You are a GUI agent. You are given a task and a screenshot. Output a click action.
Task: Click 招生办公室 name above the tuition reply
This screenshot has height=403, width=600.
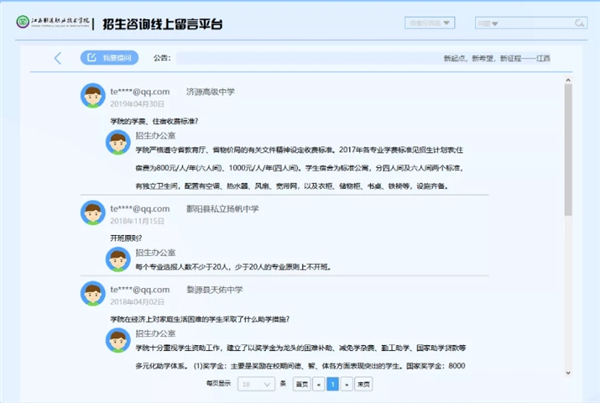point(155,135)
